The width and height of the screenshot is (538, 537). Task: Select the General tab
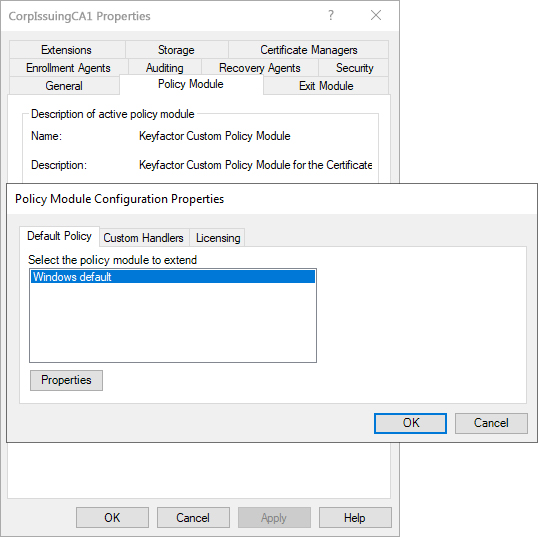64,86
